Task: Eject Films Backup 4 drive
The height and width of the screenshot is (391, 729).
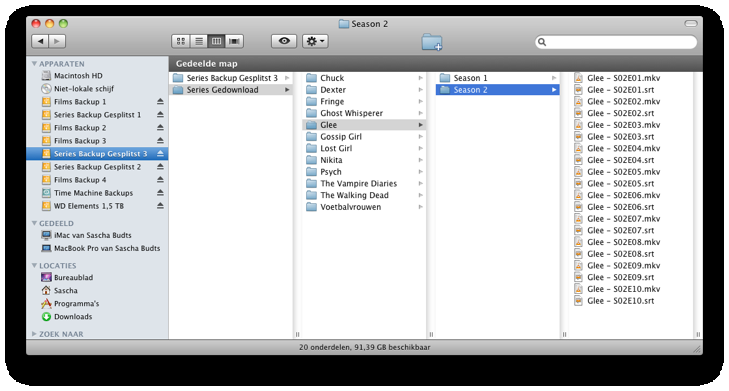Action: (160, 180)
